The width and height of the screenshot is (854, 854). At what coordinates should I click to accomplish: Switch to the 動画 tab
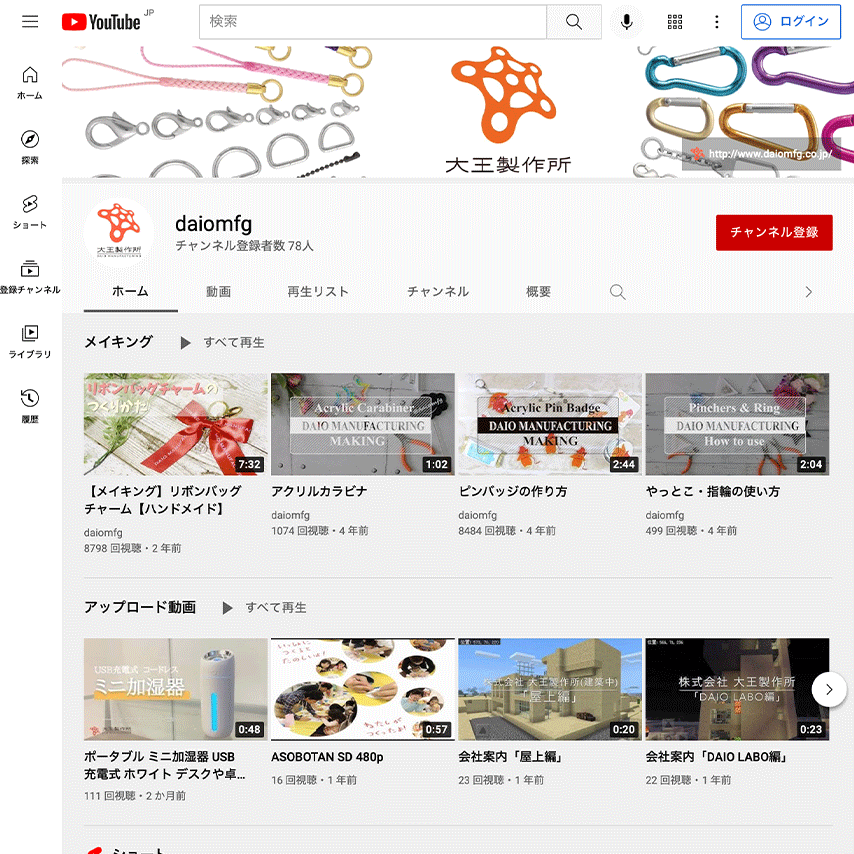coord(218,292)
